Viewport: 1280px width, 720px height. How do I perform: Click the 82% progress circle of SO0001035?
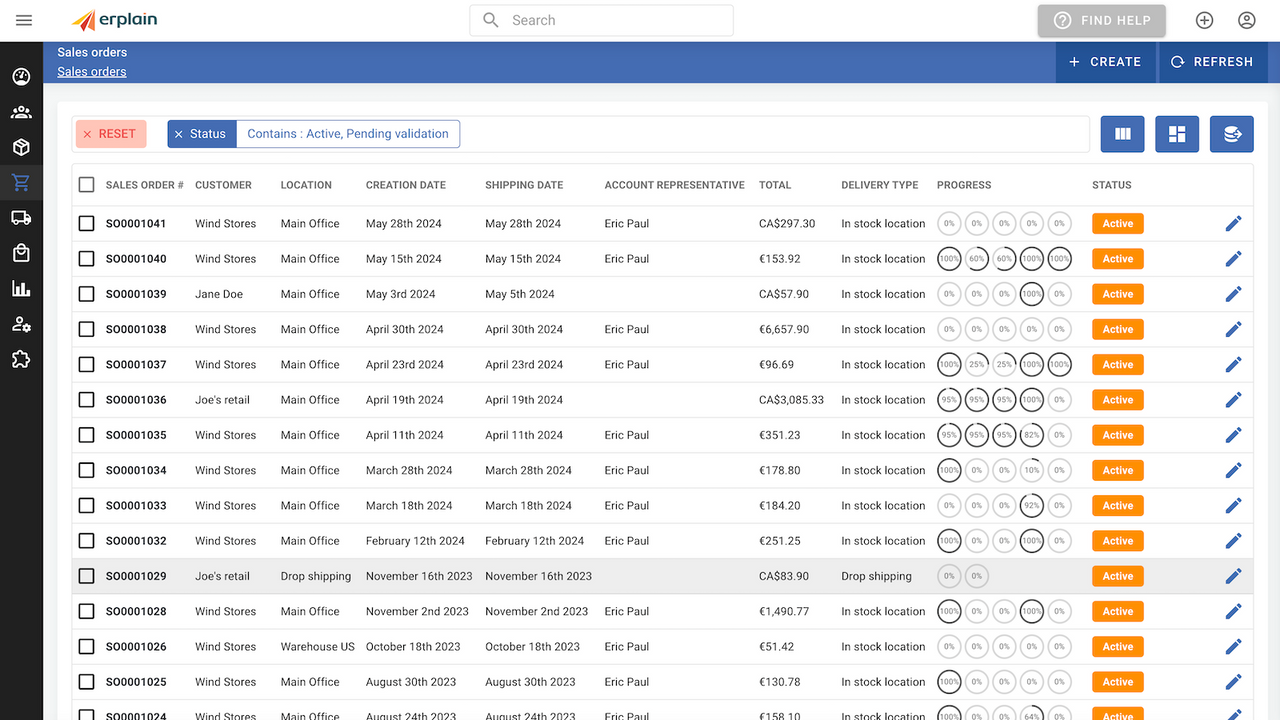(1032, 435)
